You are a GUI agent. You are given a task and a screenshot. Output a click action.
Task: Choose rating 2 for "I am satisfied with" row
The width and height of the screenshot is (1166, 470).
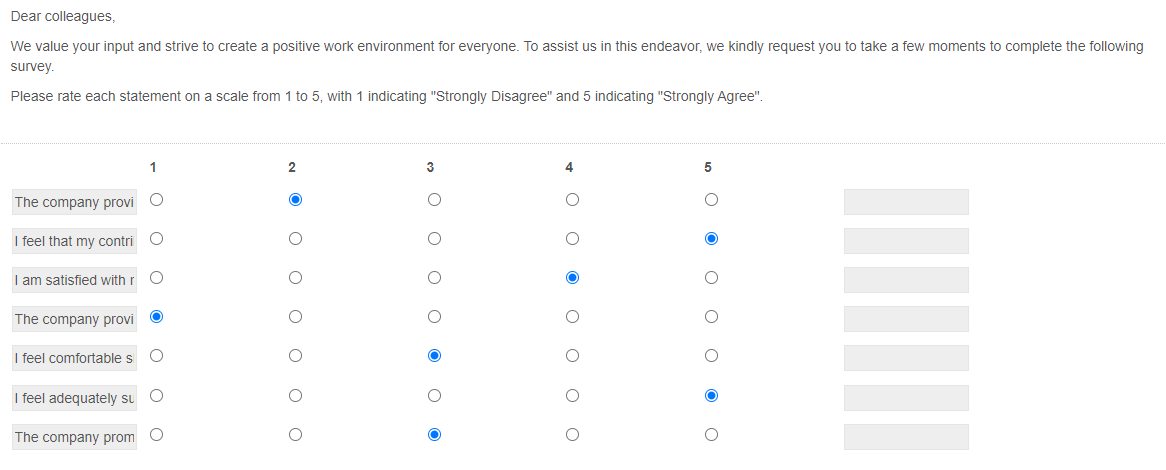295,278
